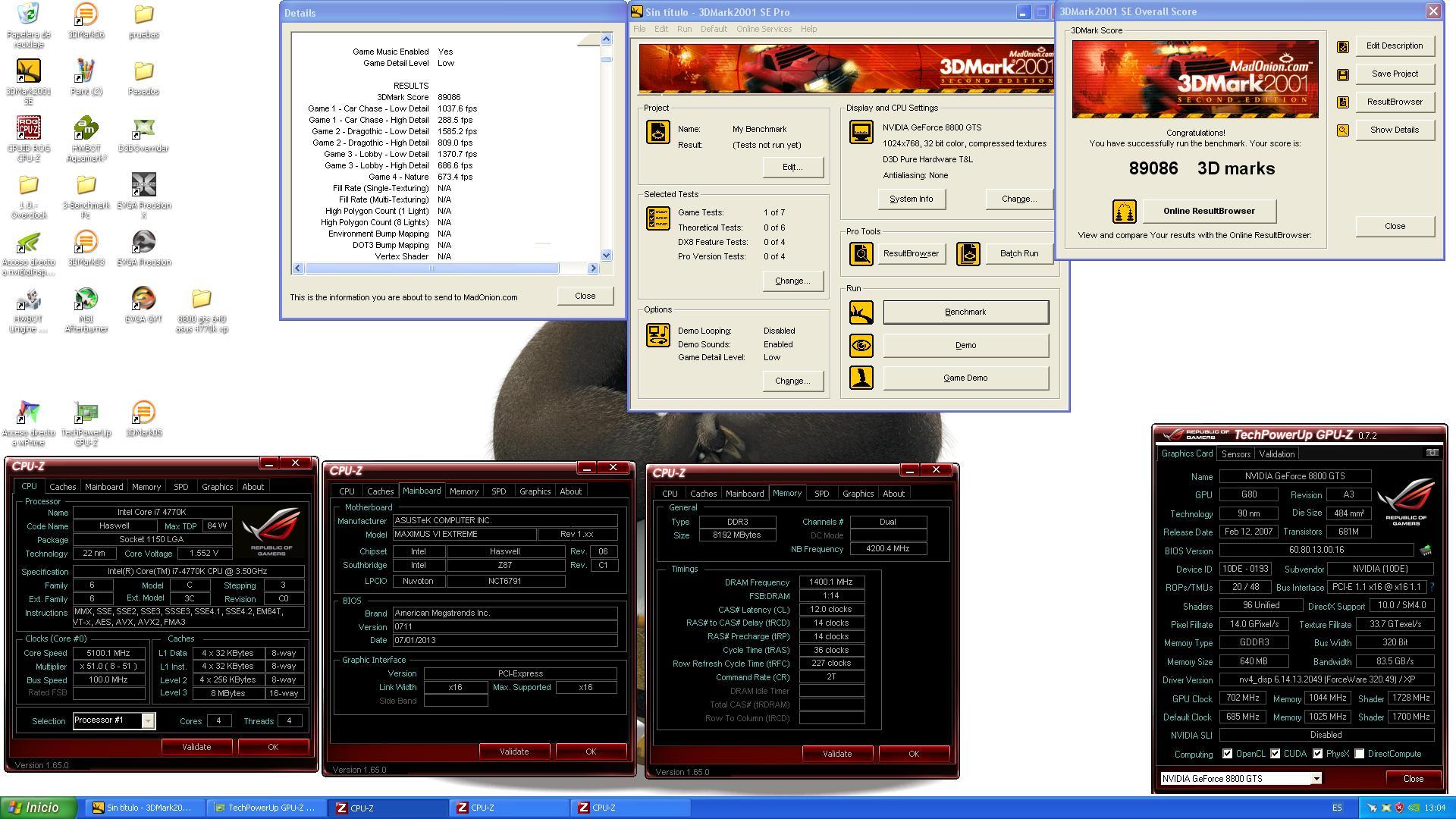Click the System Info button
The width and height of the screenshot is (1456, 819).
pyautogui.click(x=911, y=199)
